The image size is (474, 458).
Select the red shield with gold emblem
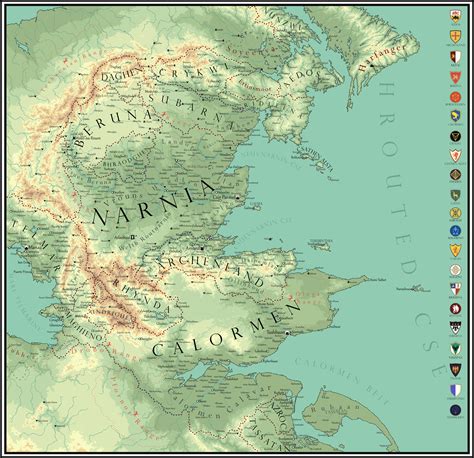coord(455,77)
